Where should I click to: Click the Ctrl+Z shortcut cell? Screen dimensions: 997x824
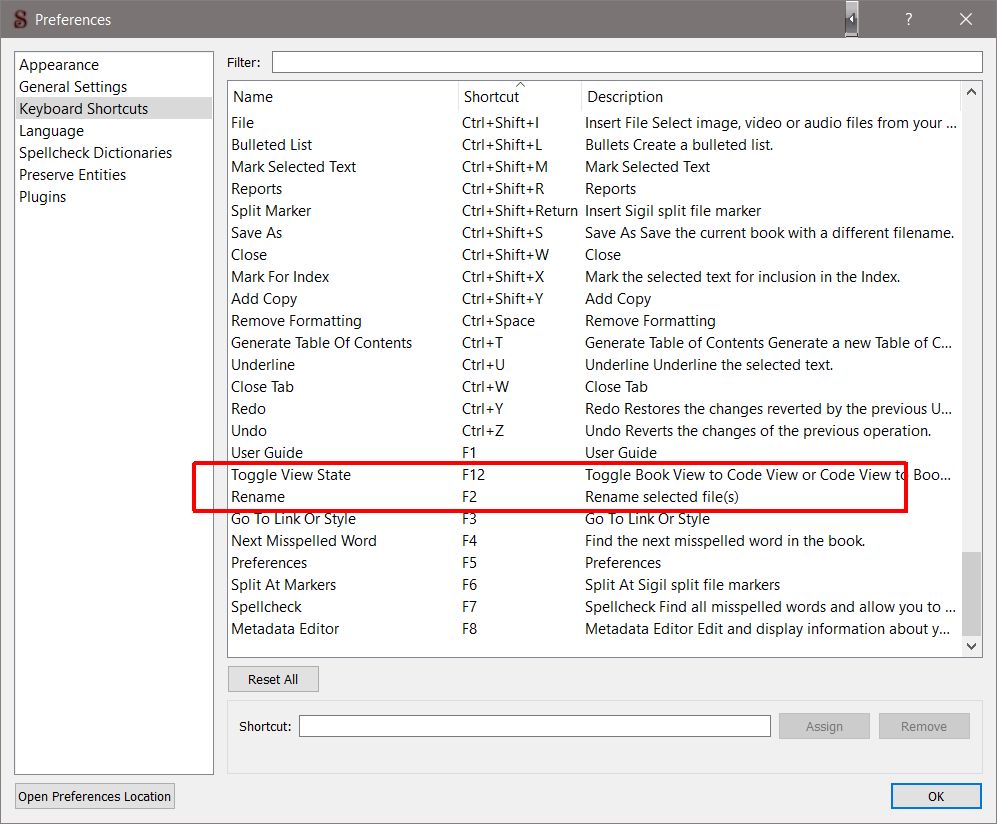483,431
